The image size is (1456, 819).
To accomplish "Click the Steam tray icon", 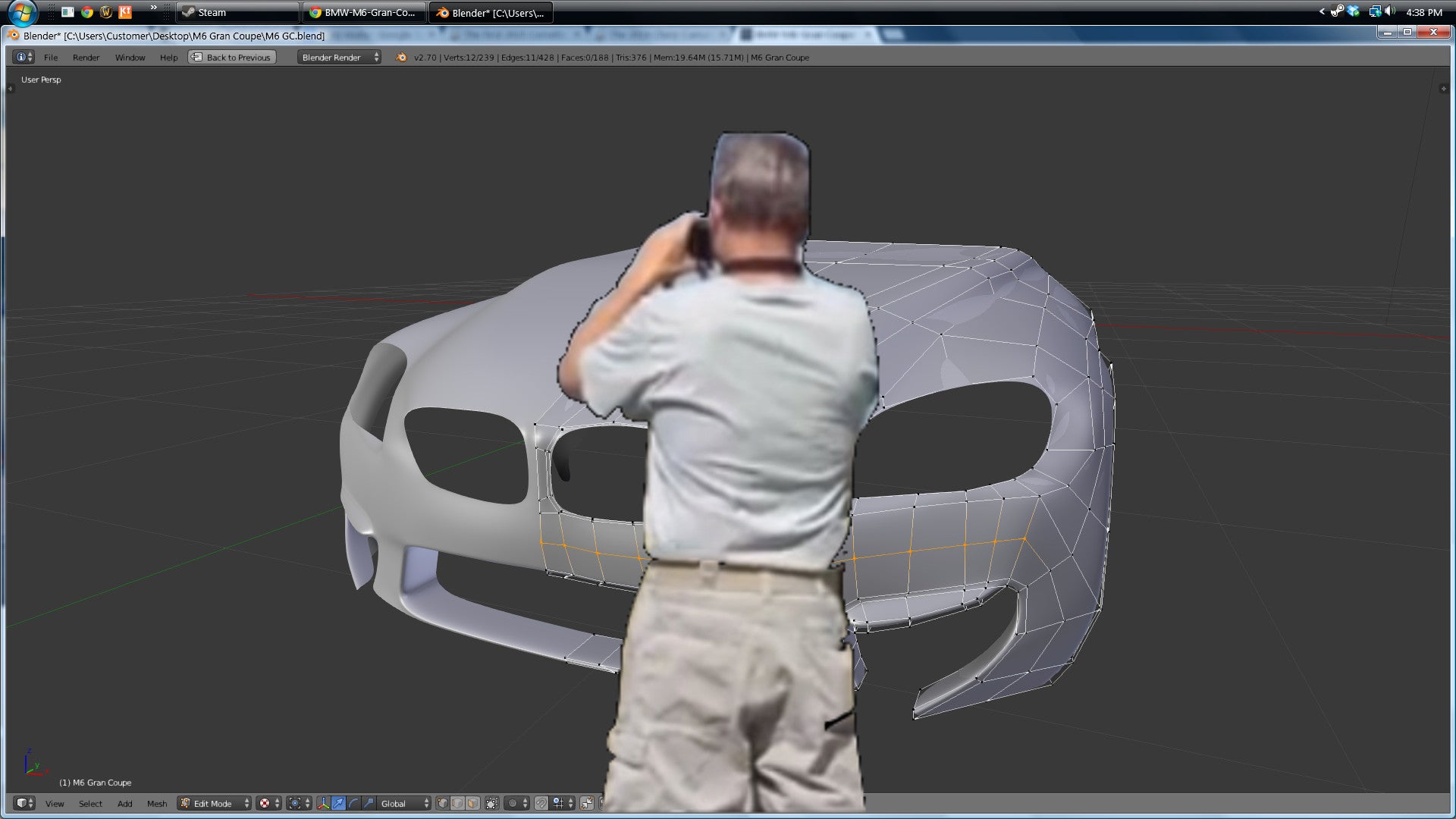I will (x=1337, y=11).
